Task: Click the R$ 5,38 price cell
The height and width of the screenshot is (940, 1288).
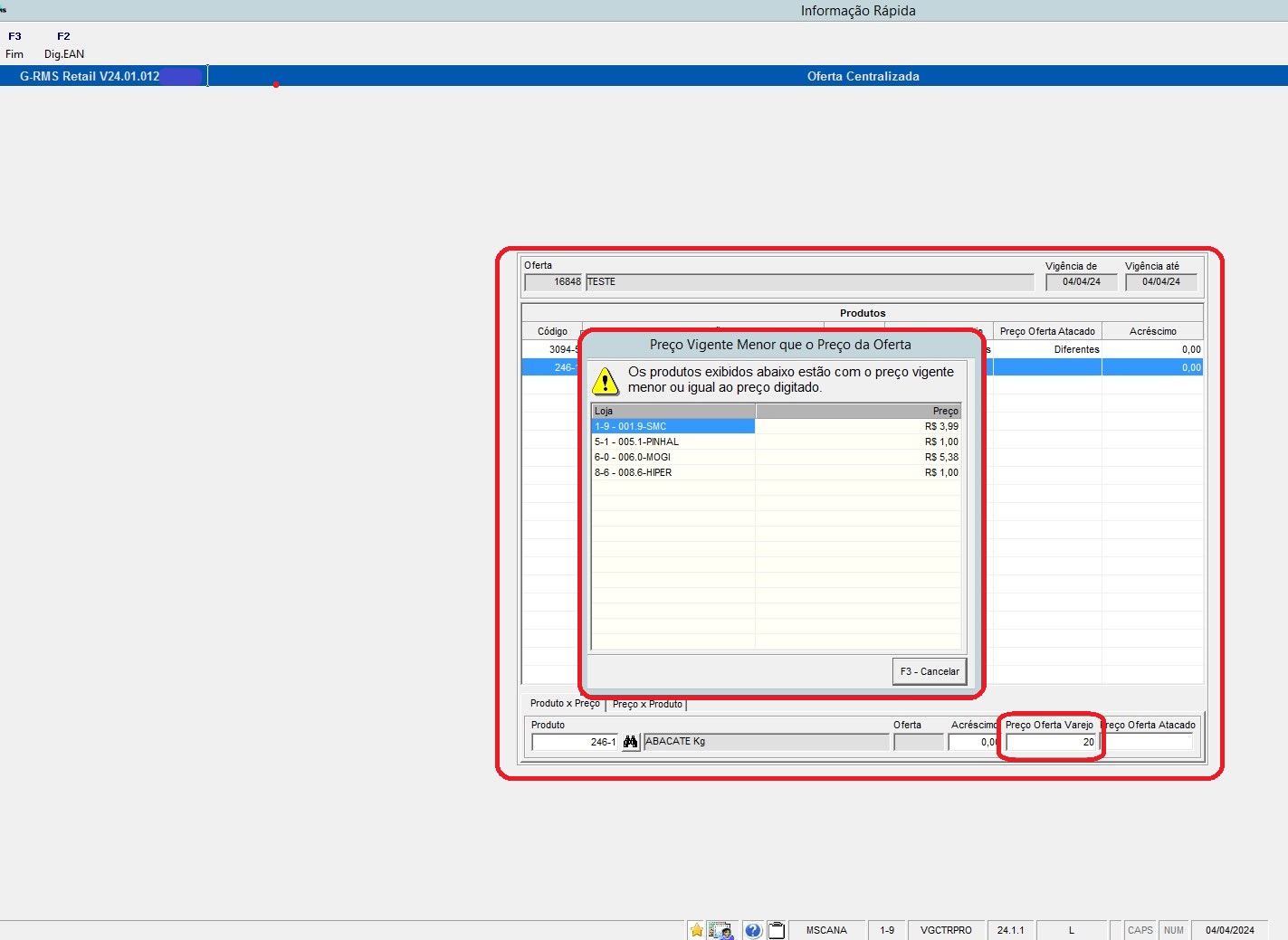Action: [858, 457]
